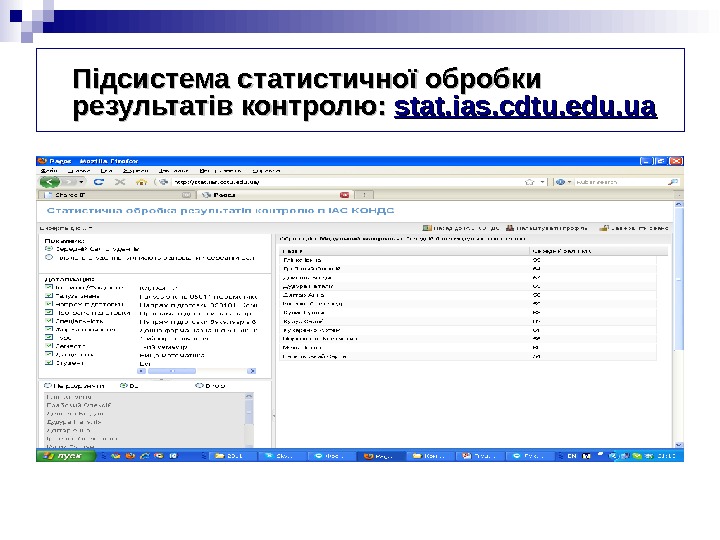Viewport: 720px width, 540px height.
Task: Click left arrow of horizontal scrollbar in detail panel
Action: [x=141, y=371]
